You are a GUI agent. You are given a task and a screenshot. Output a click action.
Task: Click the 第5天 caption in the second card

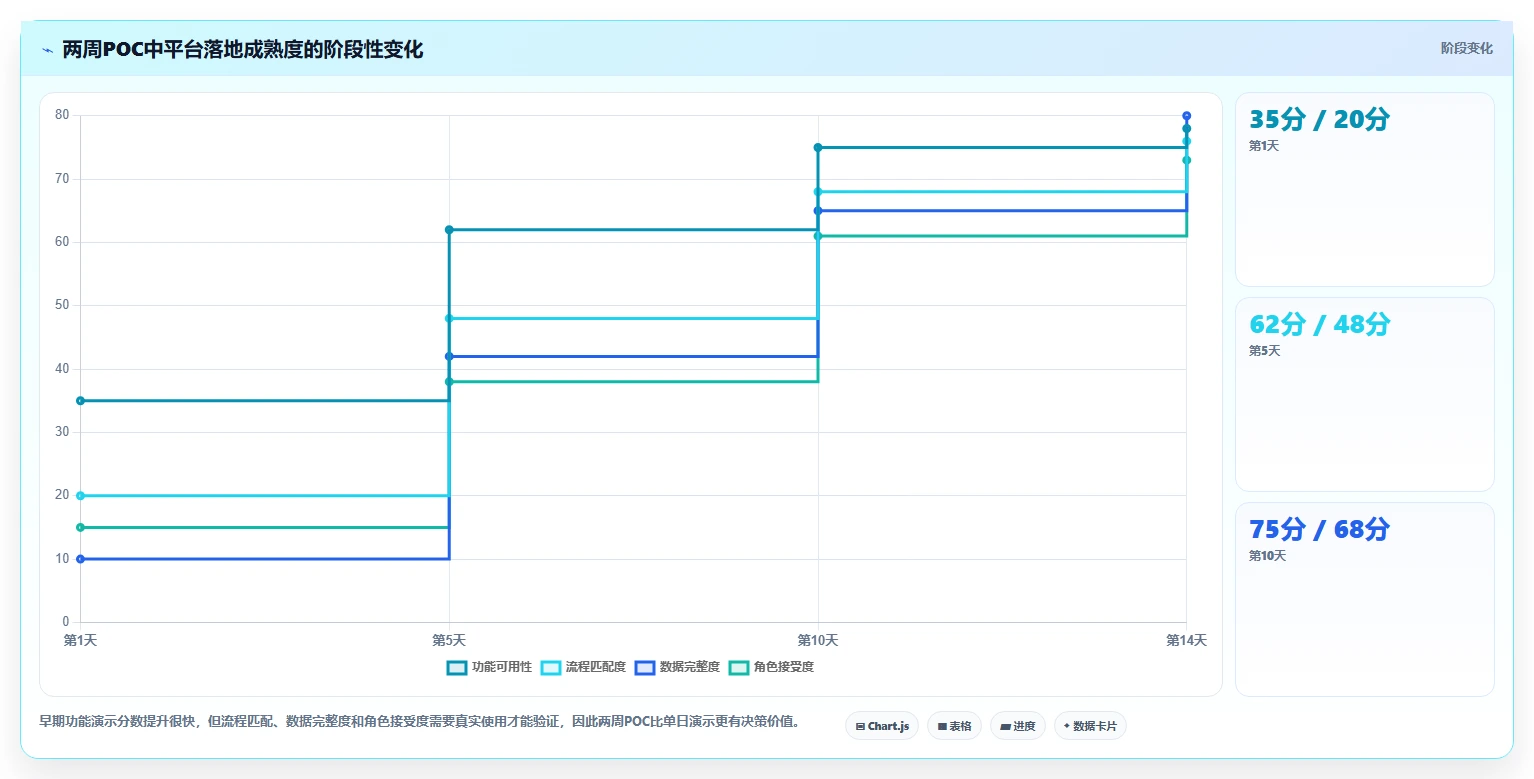[x=1264, y=351]
